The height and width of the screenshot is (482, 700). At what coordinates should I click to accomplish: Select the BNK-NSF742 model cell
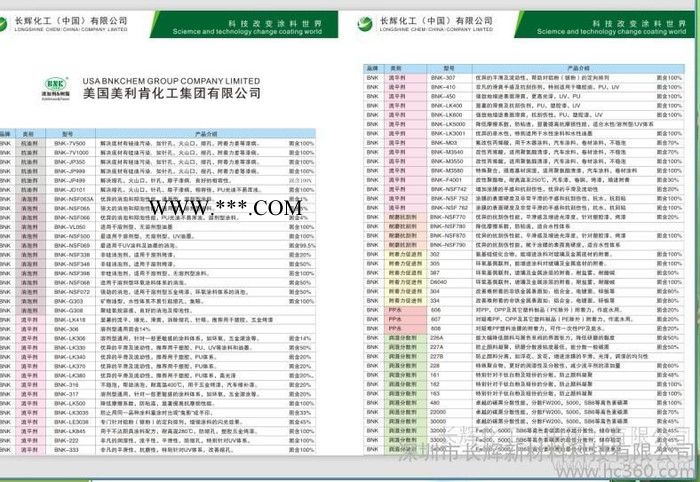[449, 189]
